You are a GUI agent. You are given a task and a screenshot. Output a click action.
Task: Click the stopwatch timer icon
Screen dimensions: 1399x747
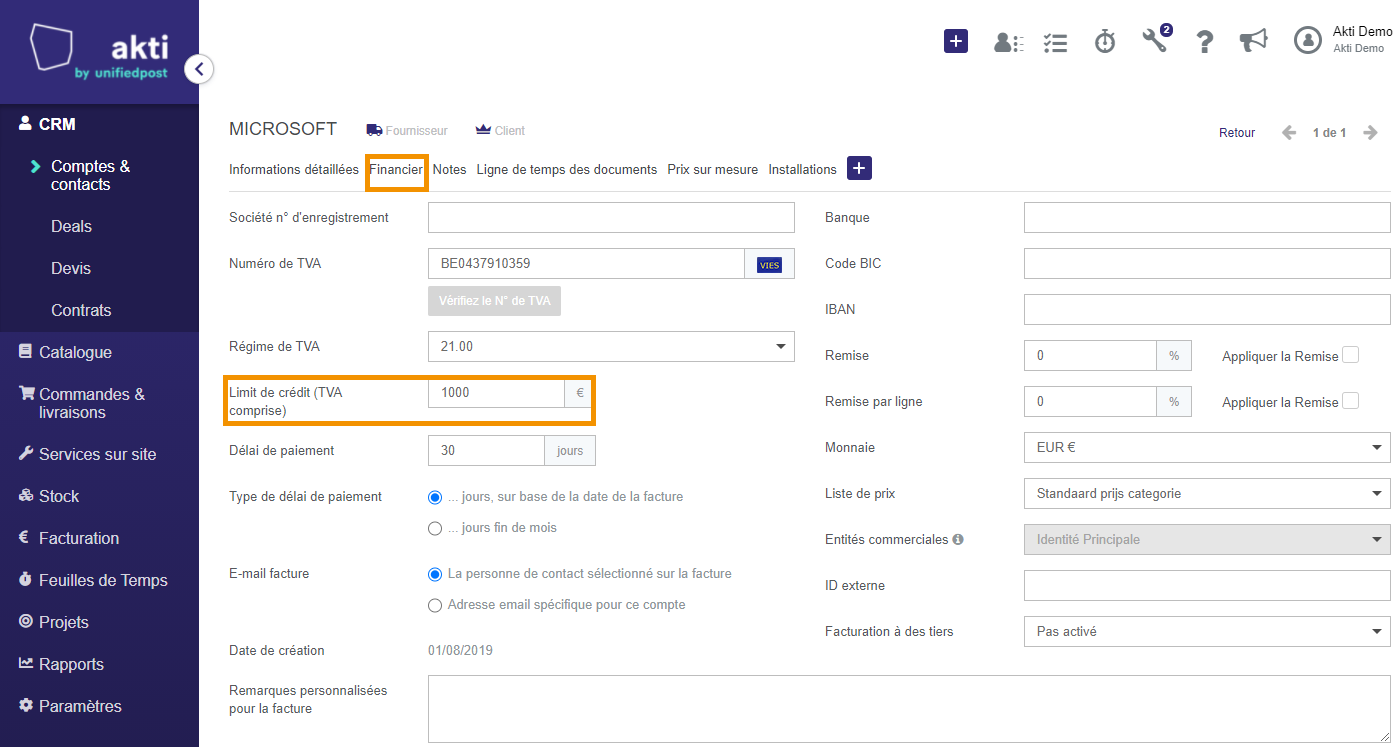pos(1105,41)
